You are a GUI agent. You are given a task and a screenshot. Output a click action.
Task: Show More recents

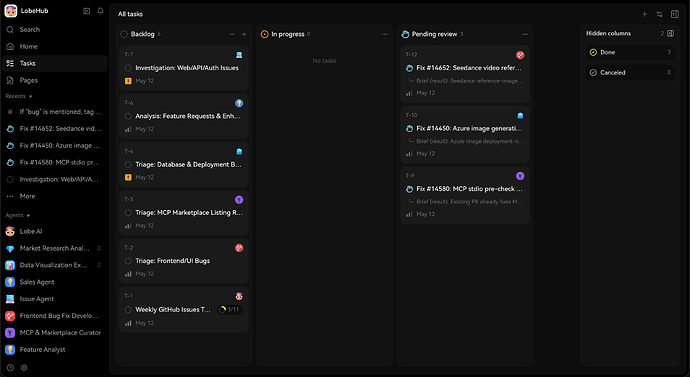[55, 196]
